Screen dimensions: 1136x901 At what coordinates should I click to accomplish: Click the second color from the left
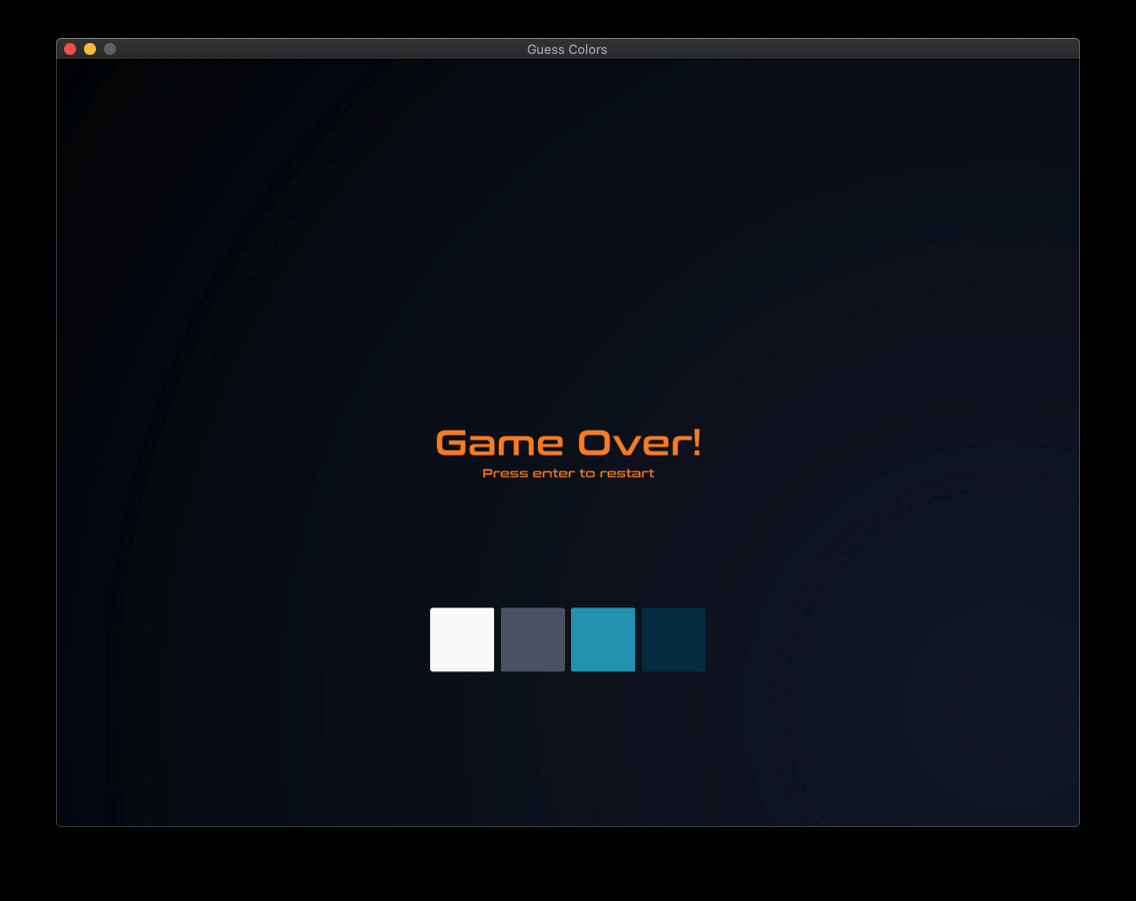(532, 639)
